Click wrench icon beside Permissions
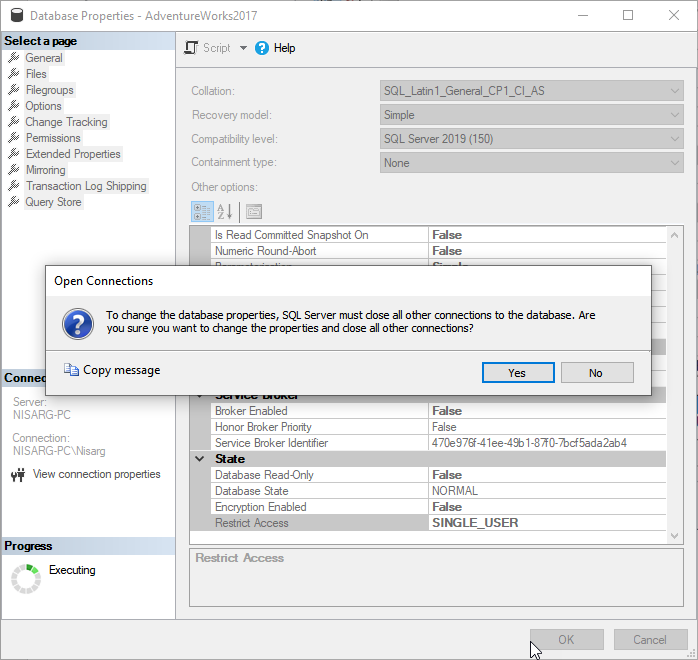The width and height of the screenshot is (698, 660). tap(14, 138)
